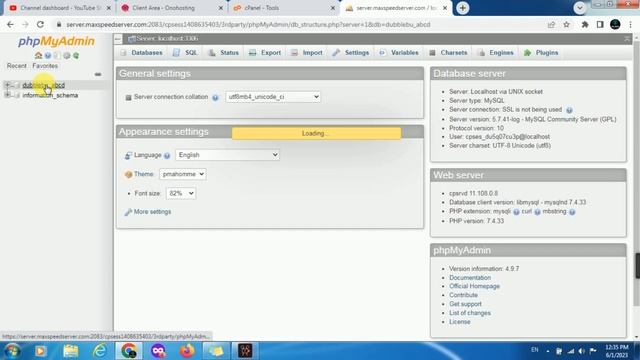Open the Charsets tab

point(448,53)
